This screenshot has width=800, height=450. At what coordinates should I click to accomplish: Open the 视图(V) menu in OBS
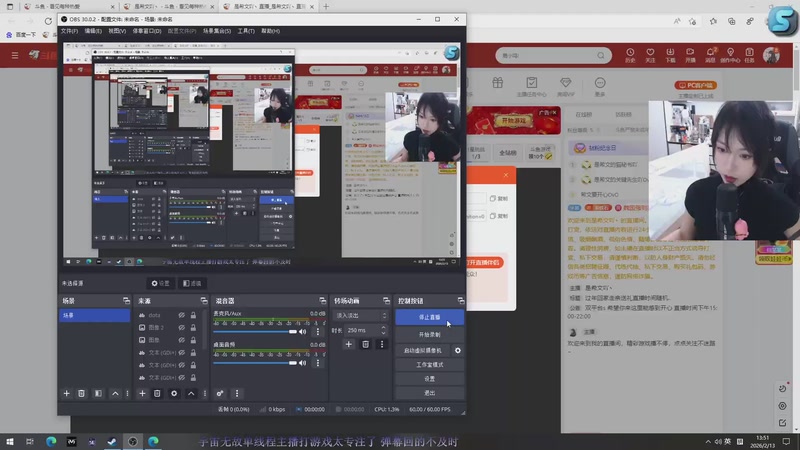pyautogui.click(x=117, y=31)
